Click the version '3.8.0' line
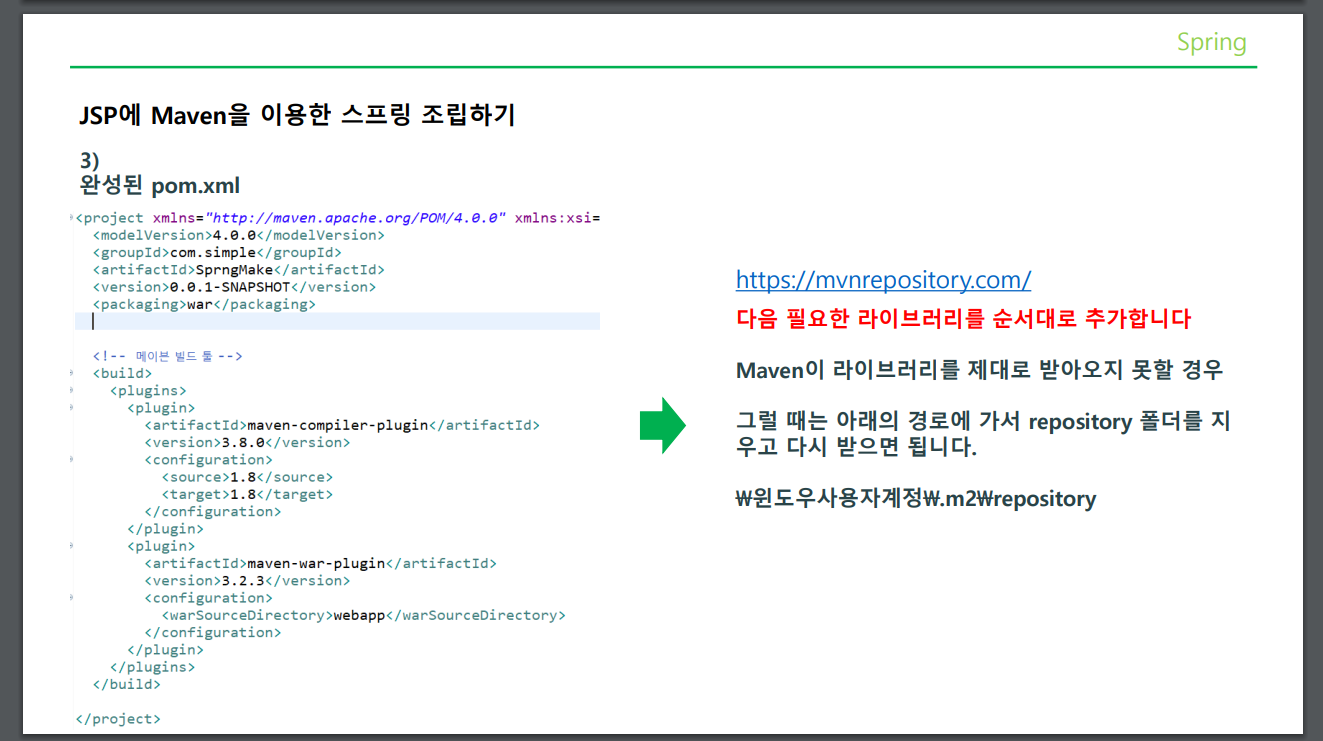1323x741 pixels. (x=247, y=442)
